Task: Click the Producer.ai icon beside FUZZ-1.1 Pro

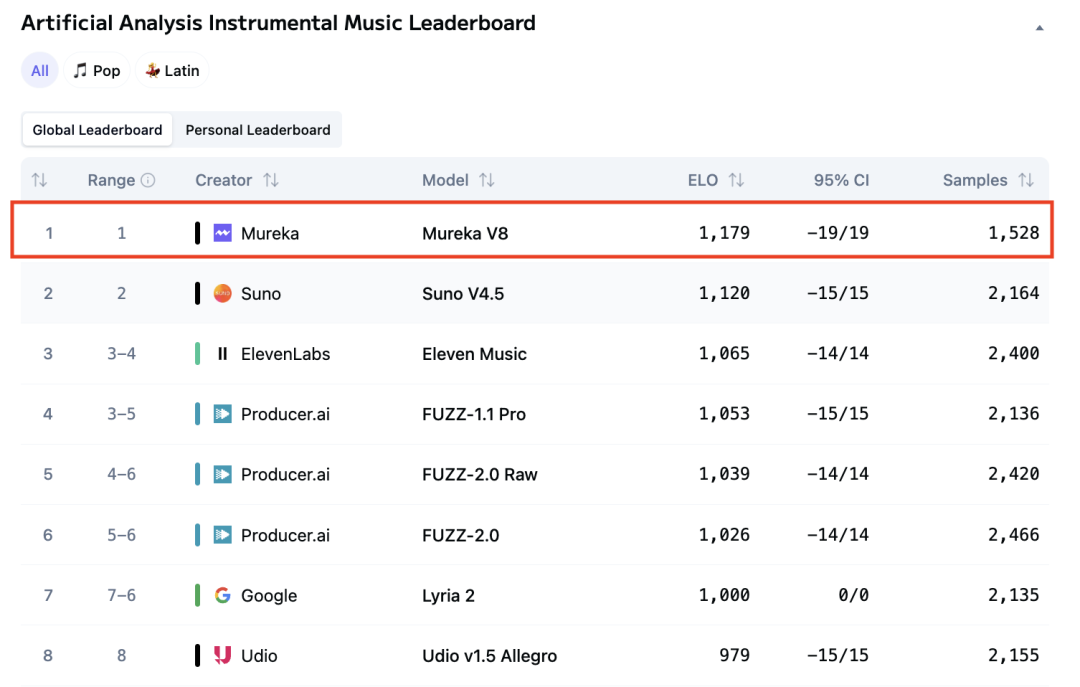Action: (x=222, y=414)
